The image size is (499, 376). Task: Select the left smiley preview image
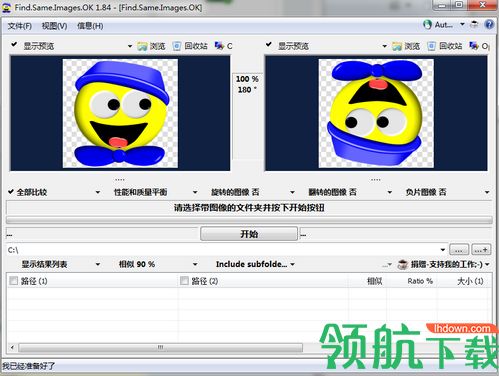(x=120, y=113)
